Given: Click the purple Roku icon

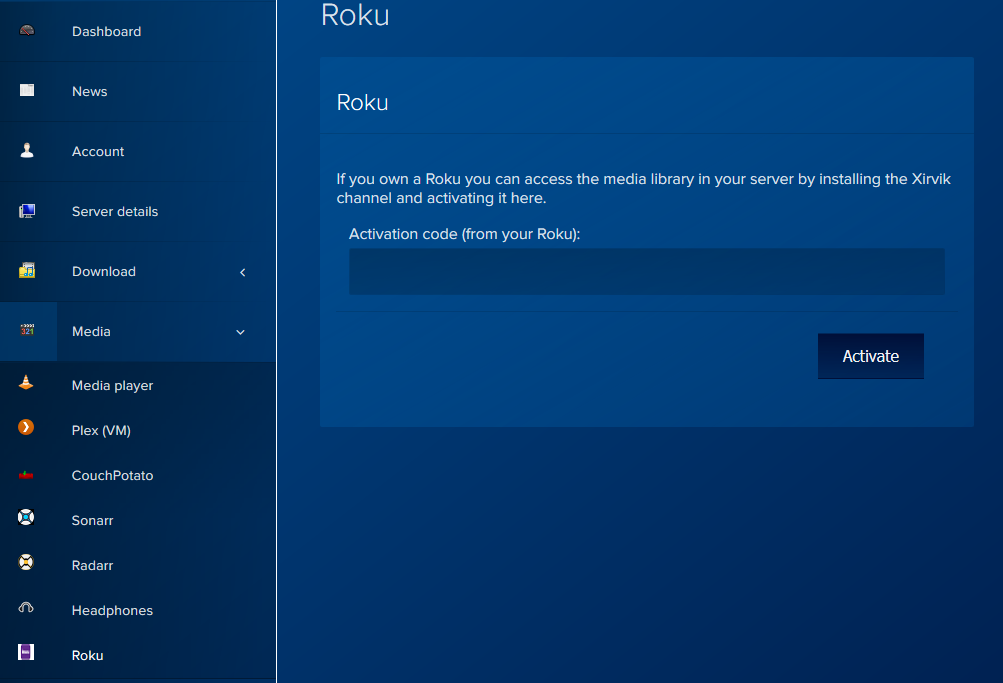Looking at the screenshot, I should coord(26,652).
